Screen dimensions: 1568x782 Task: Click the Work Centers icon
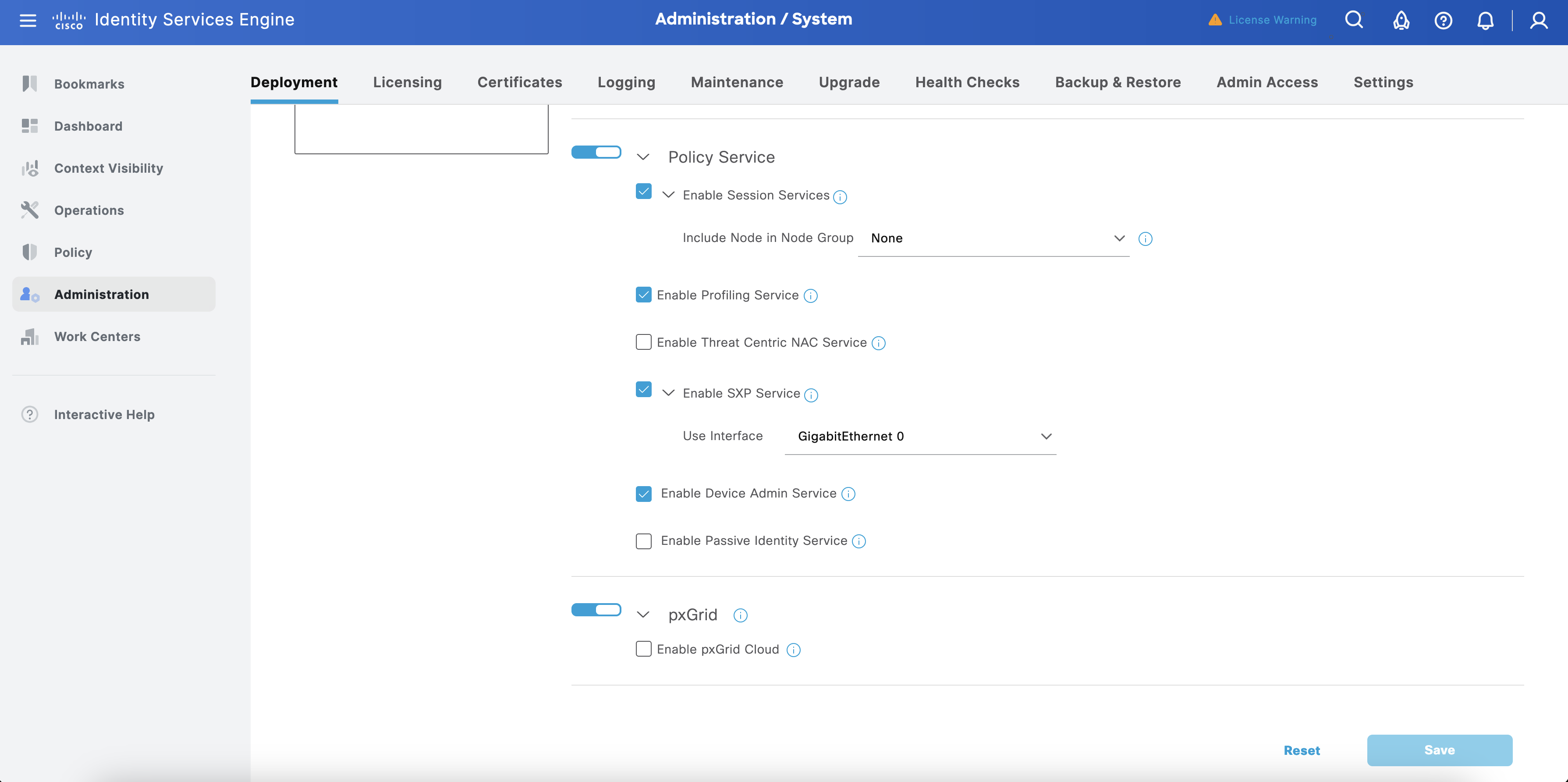pos(30,336)
